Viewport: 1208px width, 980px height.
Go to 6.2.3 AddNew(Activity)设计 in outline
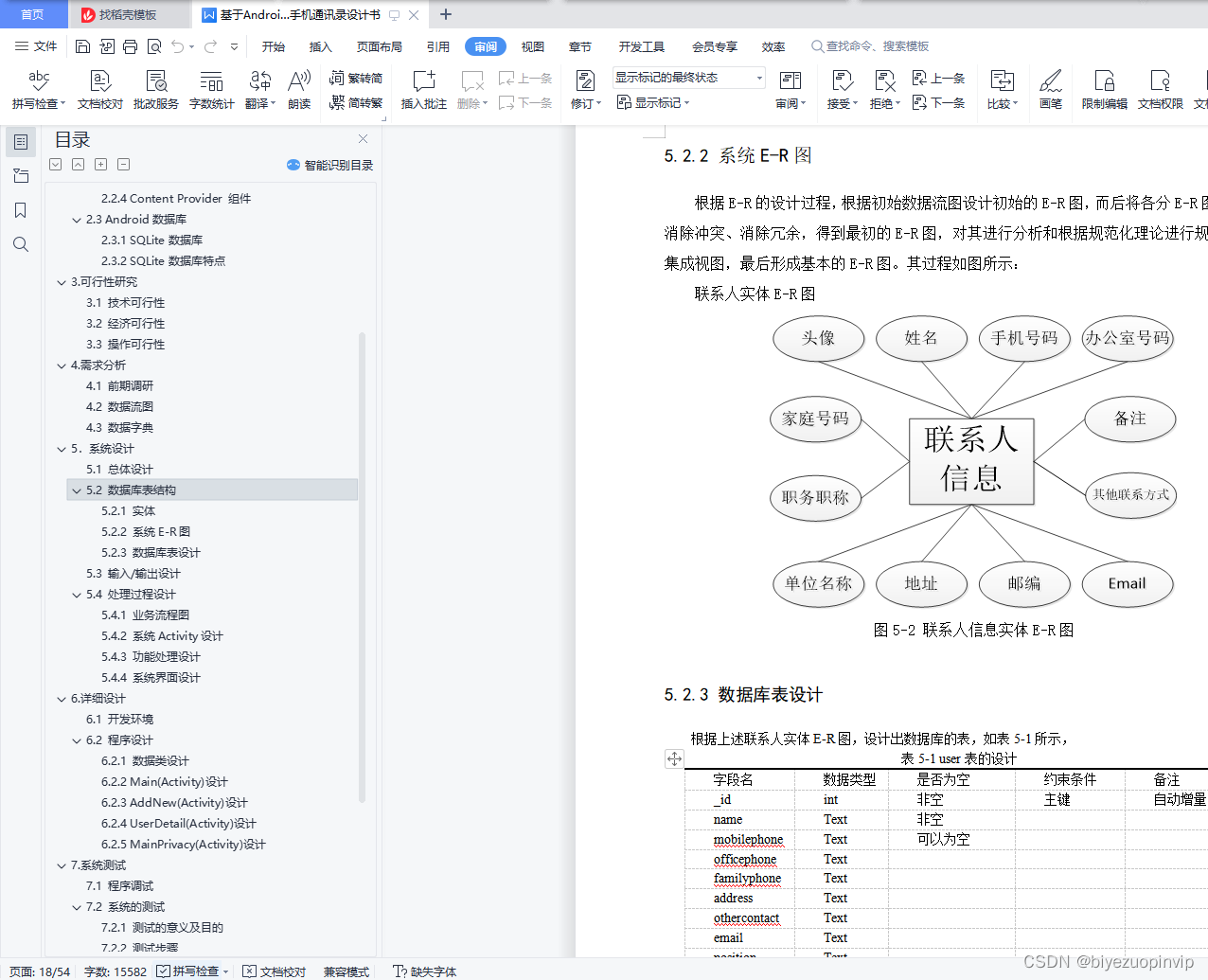[174, 803]
